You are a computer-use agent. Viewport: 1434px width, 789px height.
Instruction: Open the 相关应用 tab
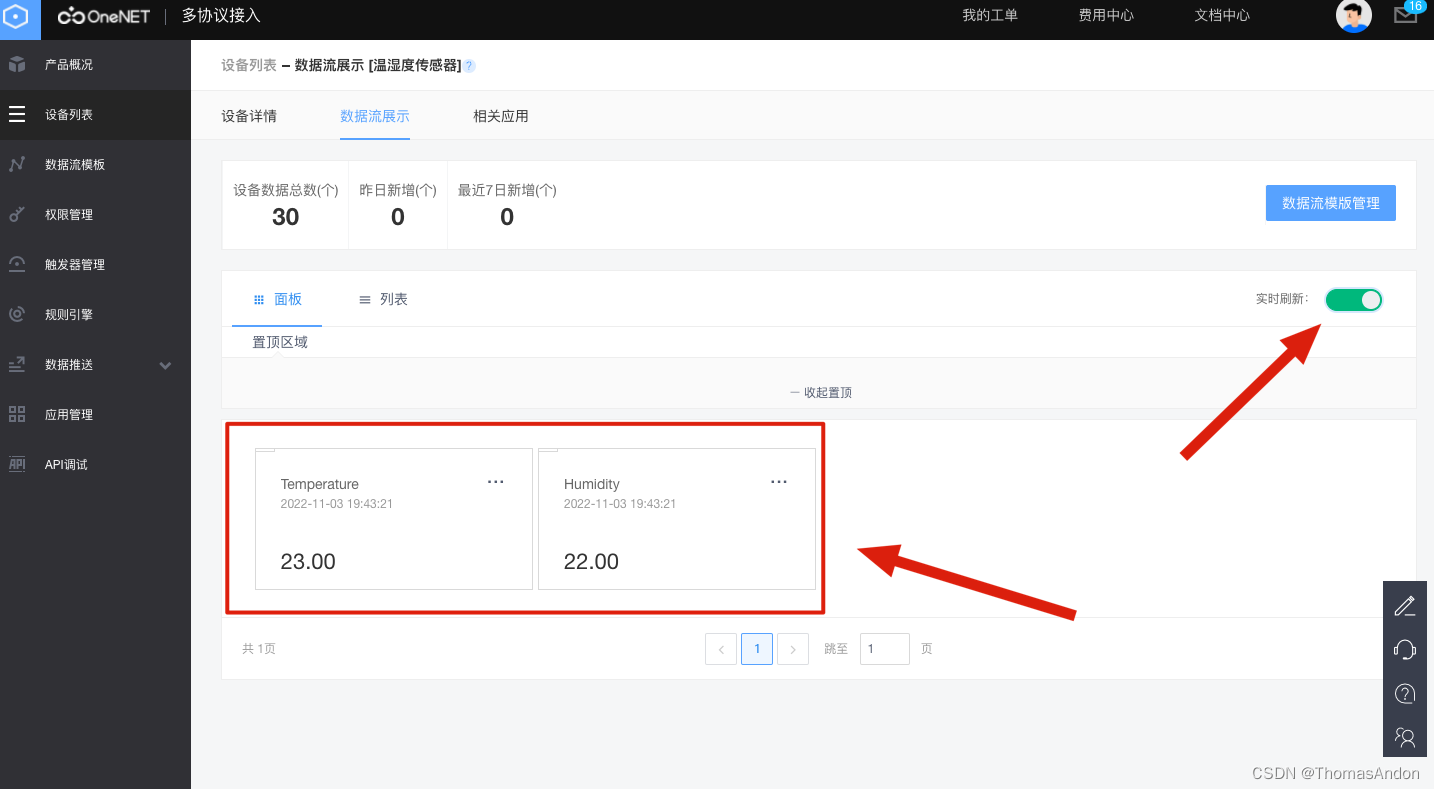click(501, 116)
